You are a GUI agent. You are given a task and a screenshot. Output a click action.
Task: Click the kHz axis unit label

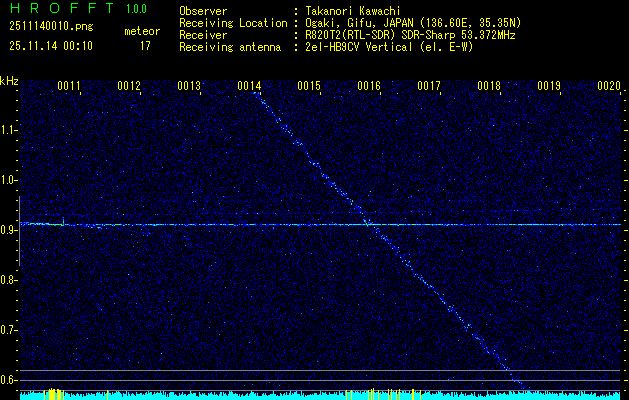pyautogui.click(x=9, y=80)
